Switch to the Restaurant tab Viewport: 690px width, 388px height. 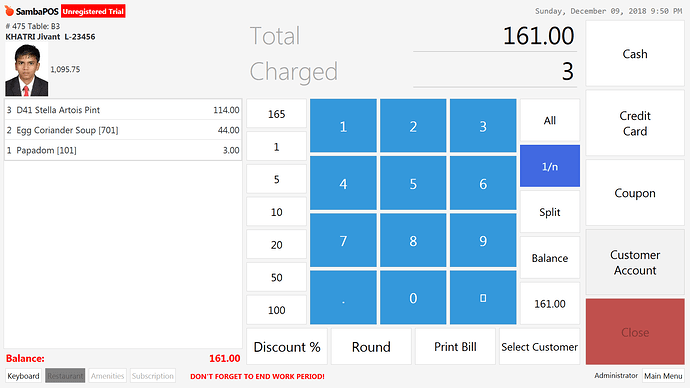point(65,376)
